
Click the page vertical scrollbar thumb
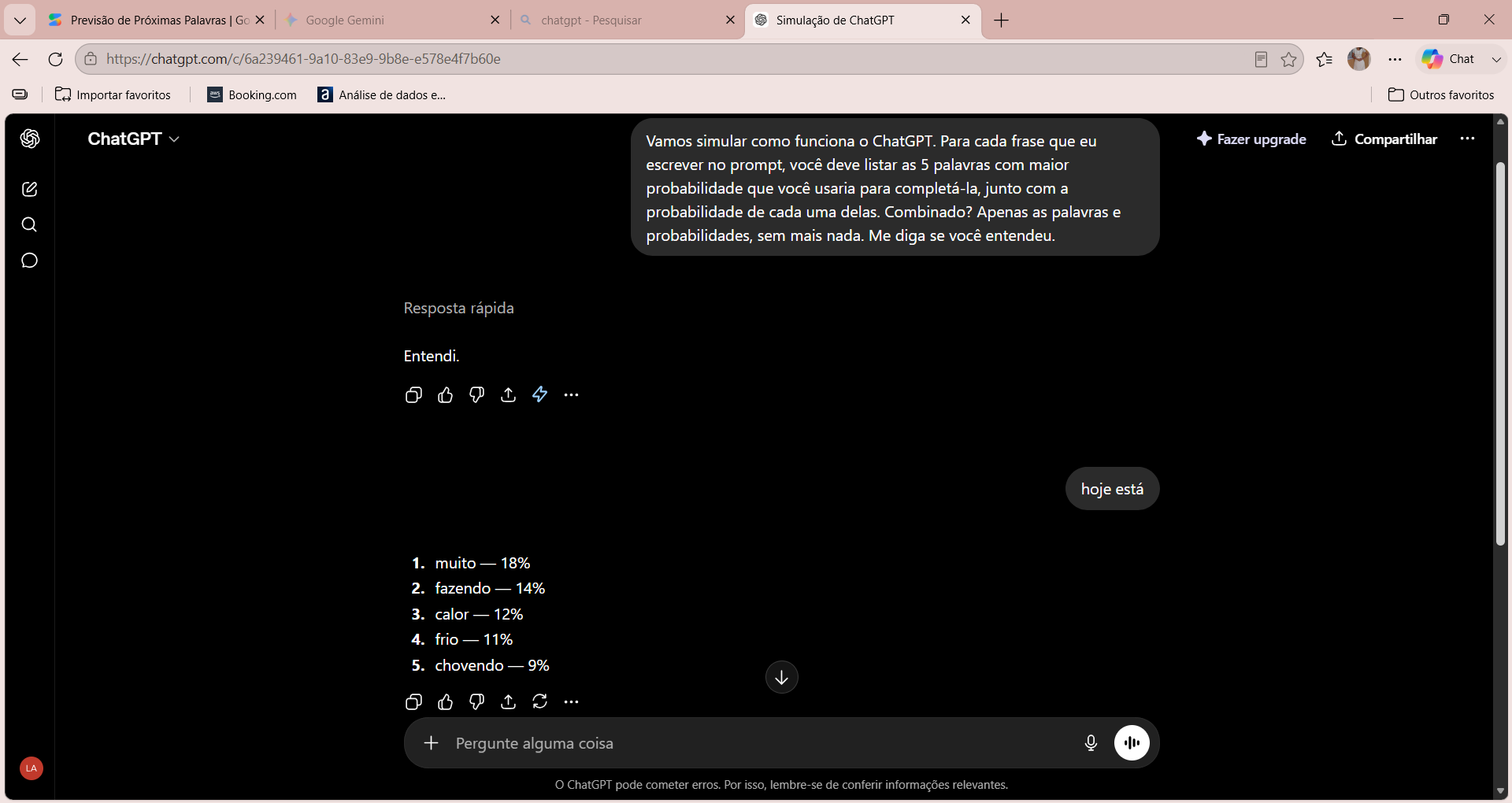[x=1500, y=353]
